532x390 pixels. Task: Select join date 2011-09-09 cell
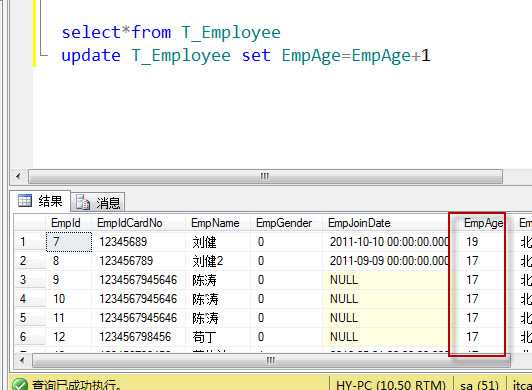[389, 261]
